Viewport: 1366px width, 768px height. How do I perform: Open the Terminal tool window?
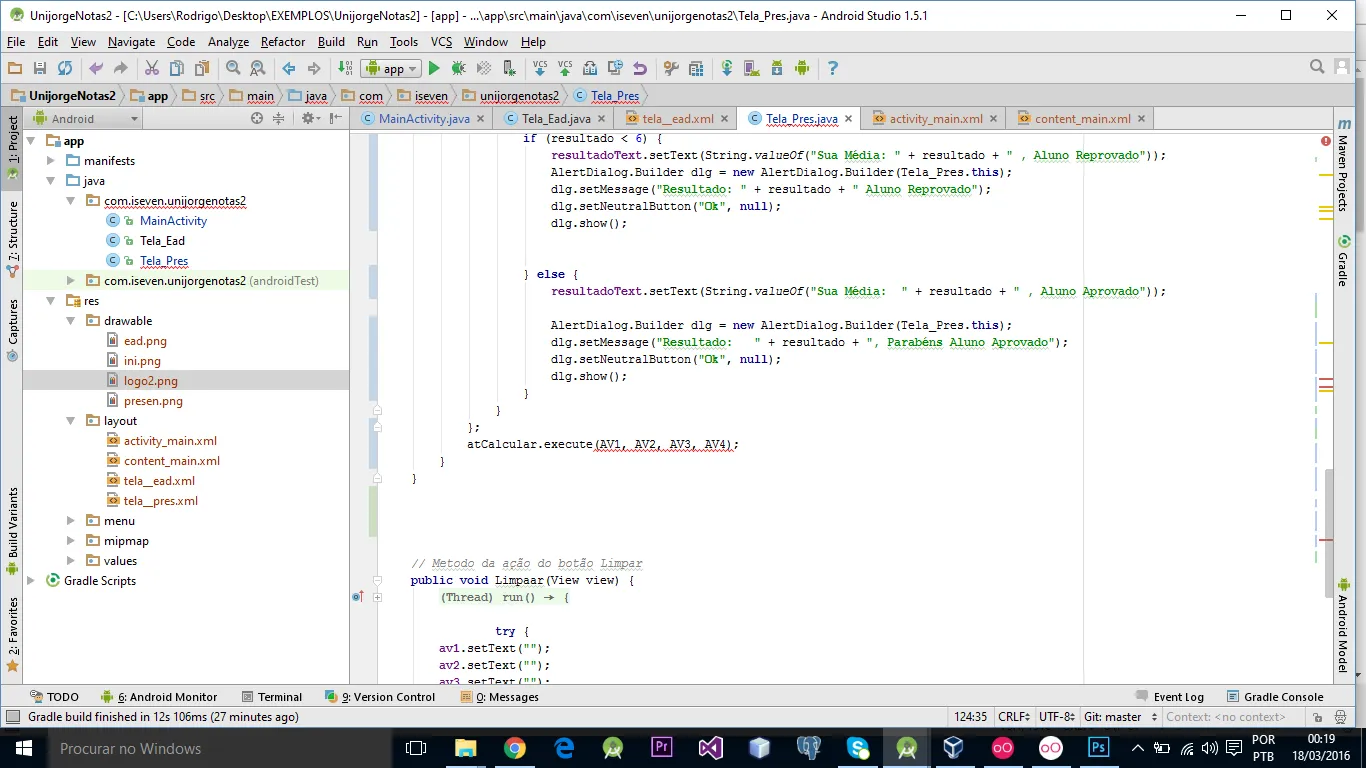tap(279, 697)
